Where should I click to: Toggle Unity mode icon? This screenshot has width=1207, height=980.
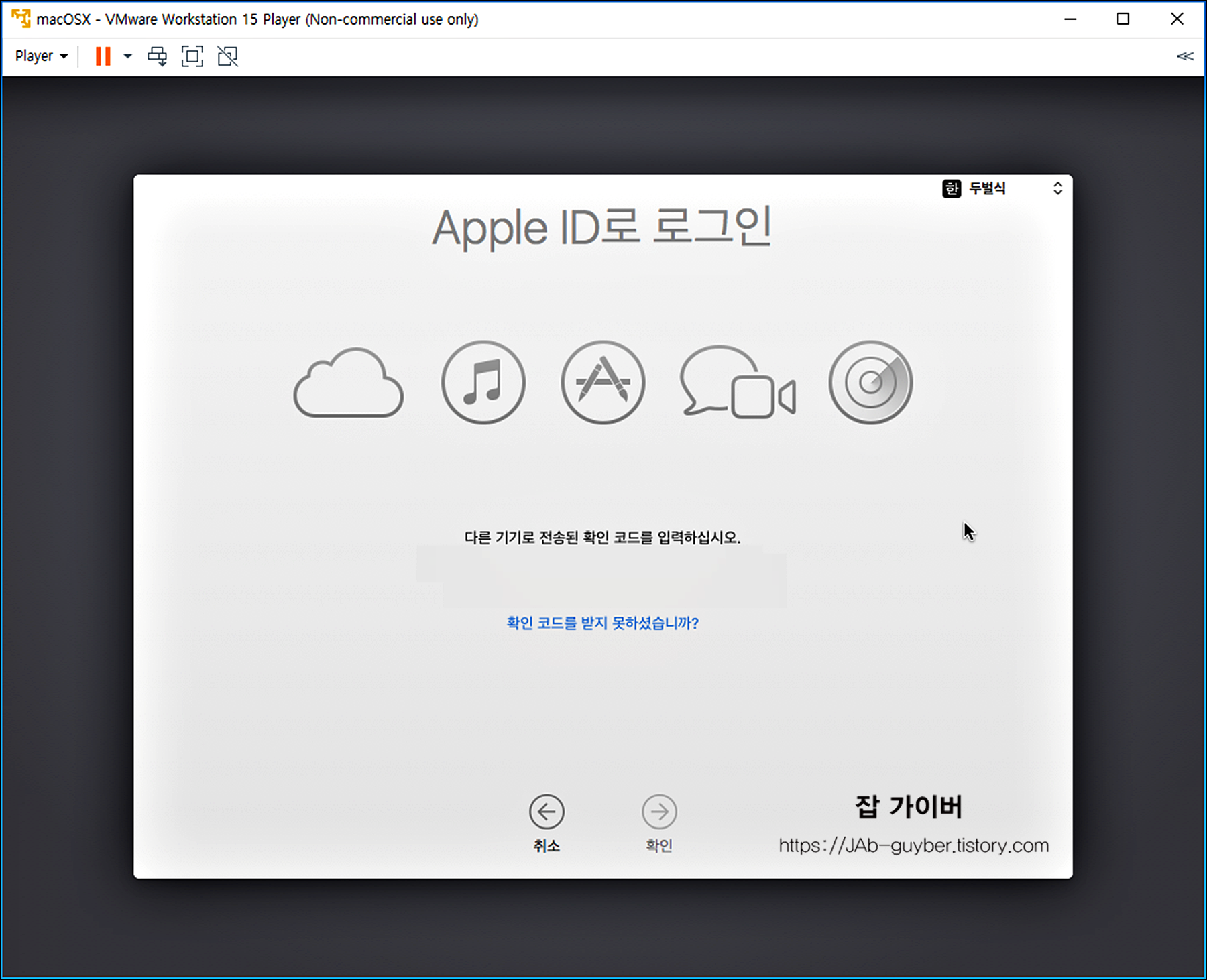(x=228, y=56)
